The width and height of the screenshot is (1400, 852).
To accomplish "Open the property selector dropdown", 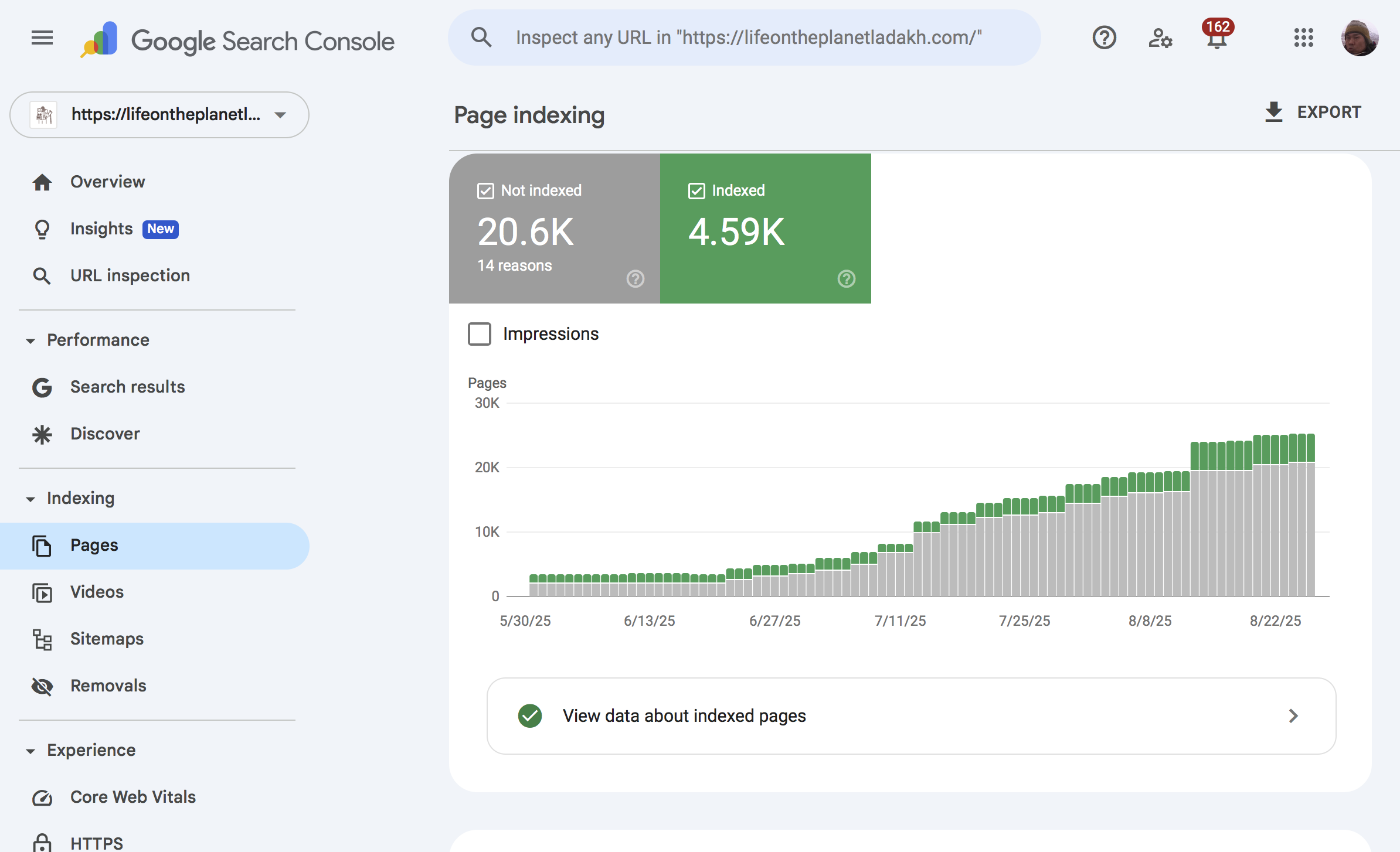I will (x=159, y=115).
